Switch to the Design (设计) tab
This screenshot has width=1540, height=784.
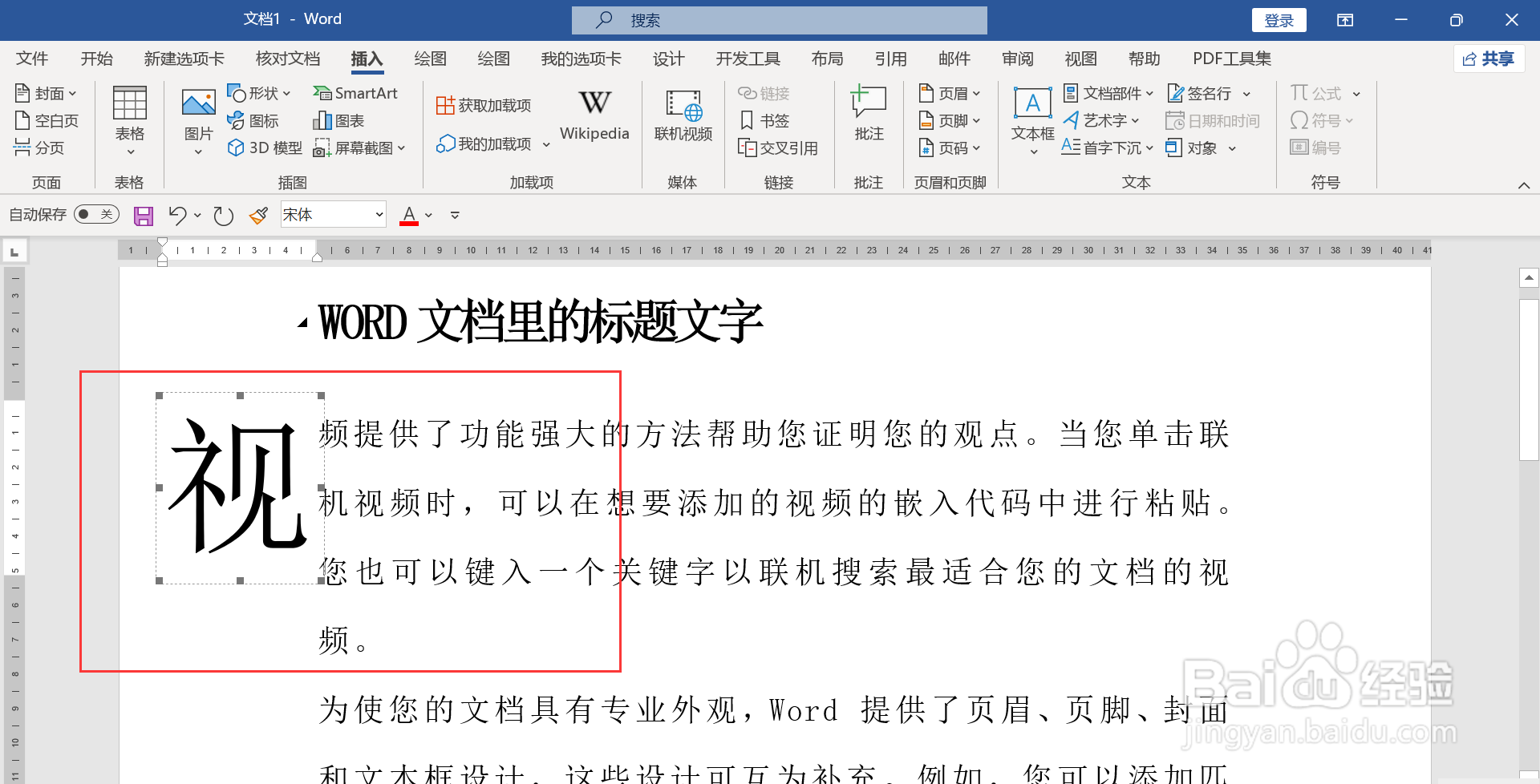pyautogui.click(x=668, y=59)
